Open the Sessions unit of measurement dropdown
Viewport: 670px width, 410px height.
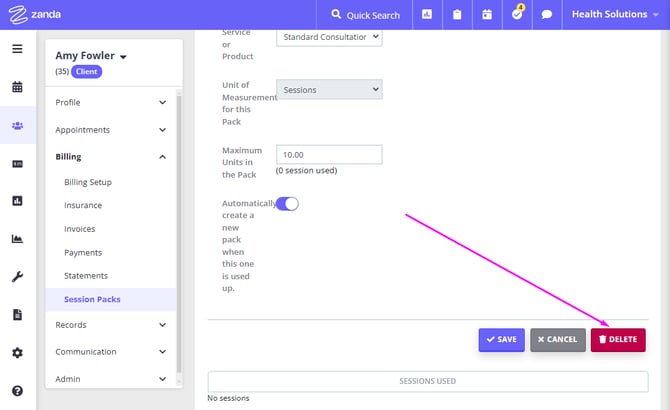[x=329, y=90]
